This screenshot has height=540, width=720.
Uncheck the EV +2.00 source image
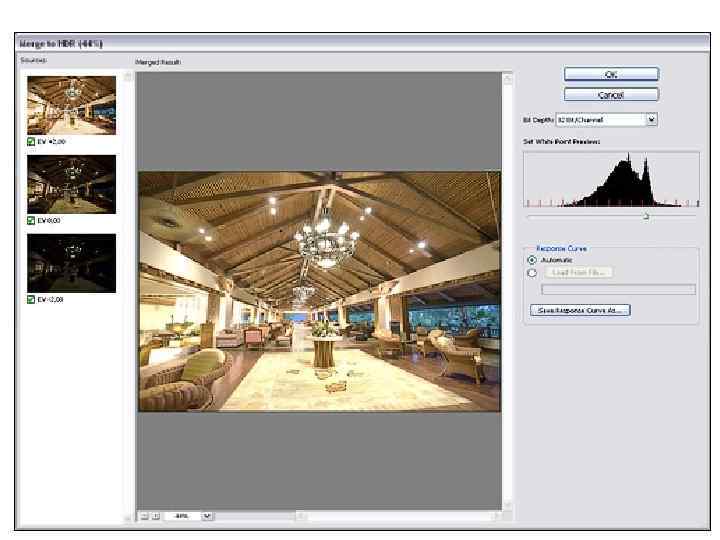[x=31, y=142]
